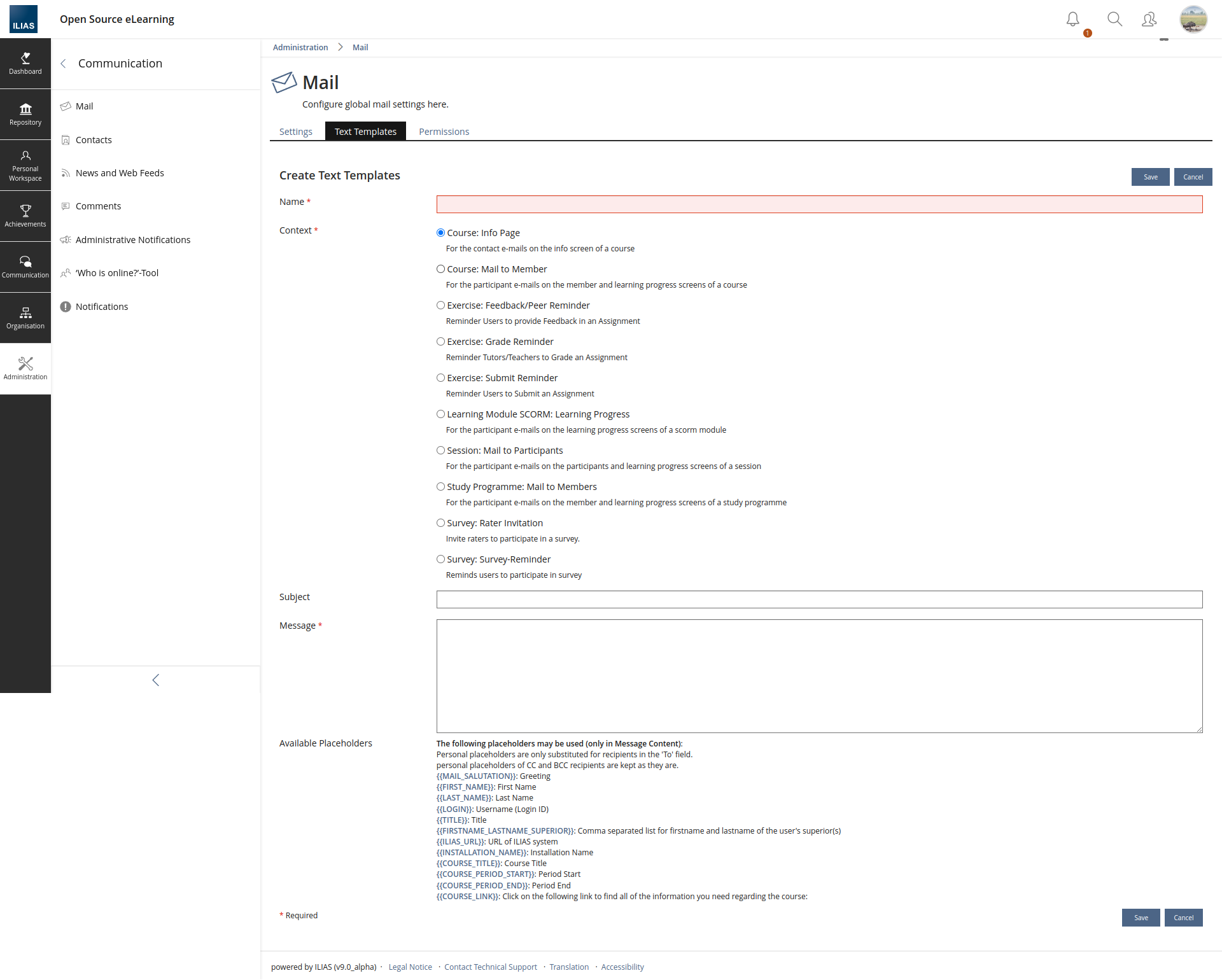The width and height of the screenshot is (1222, 980).
Task: Open Achievements trophy icon
Action: point(25,216)
